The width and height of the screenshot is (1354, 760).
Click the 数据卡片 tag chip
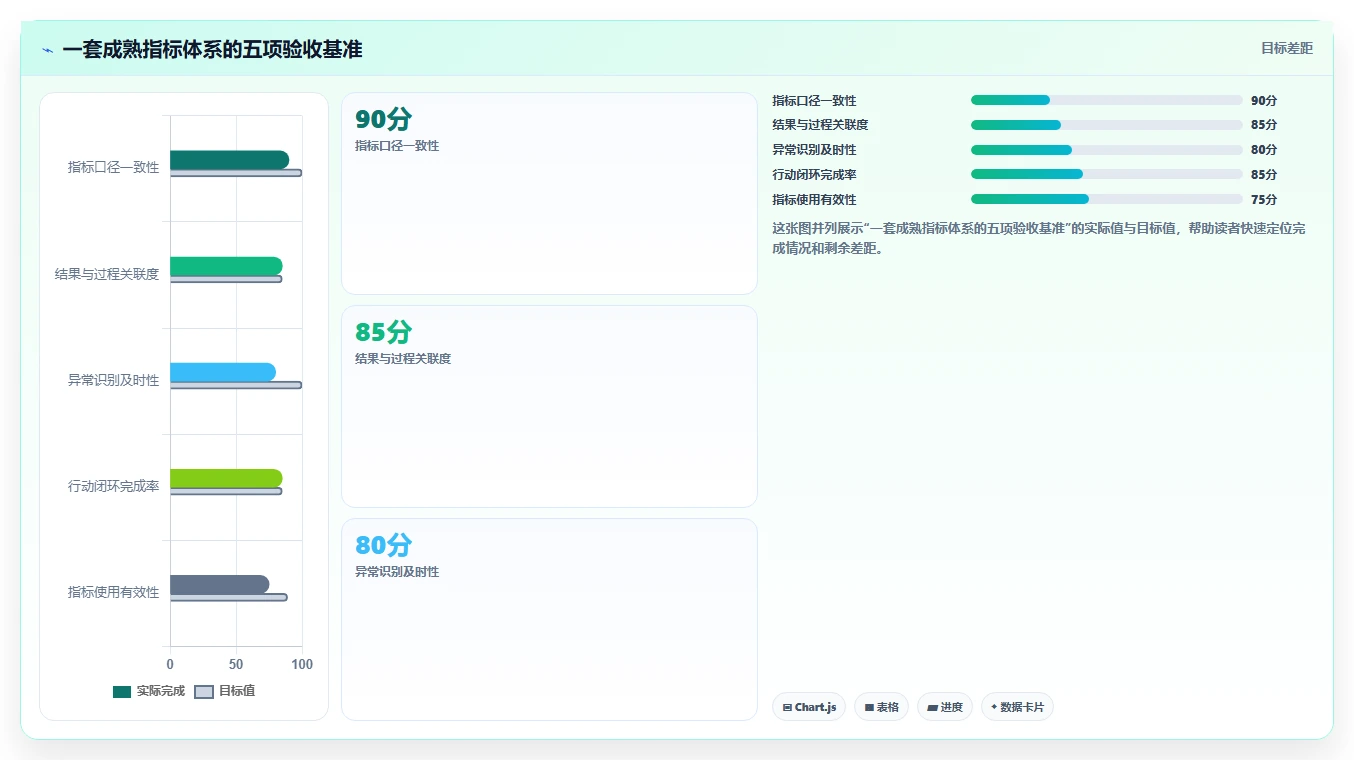click(1017, 707)
